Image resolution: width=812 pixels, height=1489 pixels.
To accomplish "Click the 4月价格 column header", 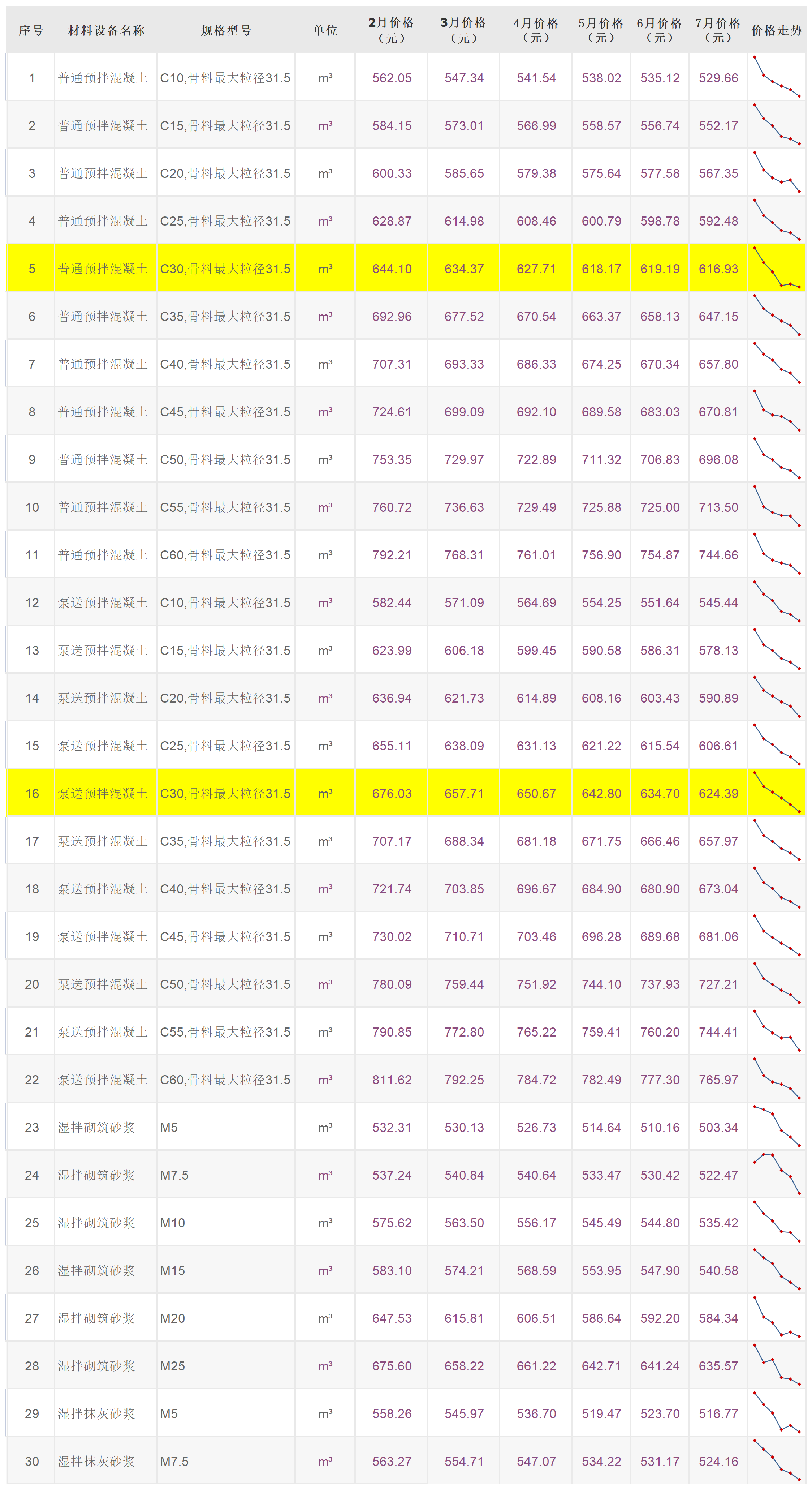I will (536, 30).
